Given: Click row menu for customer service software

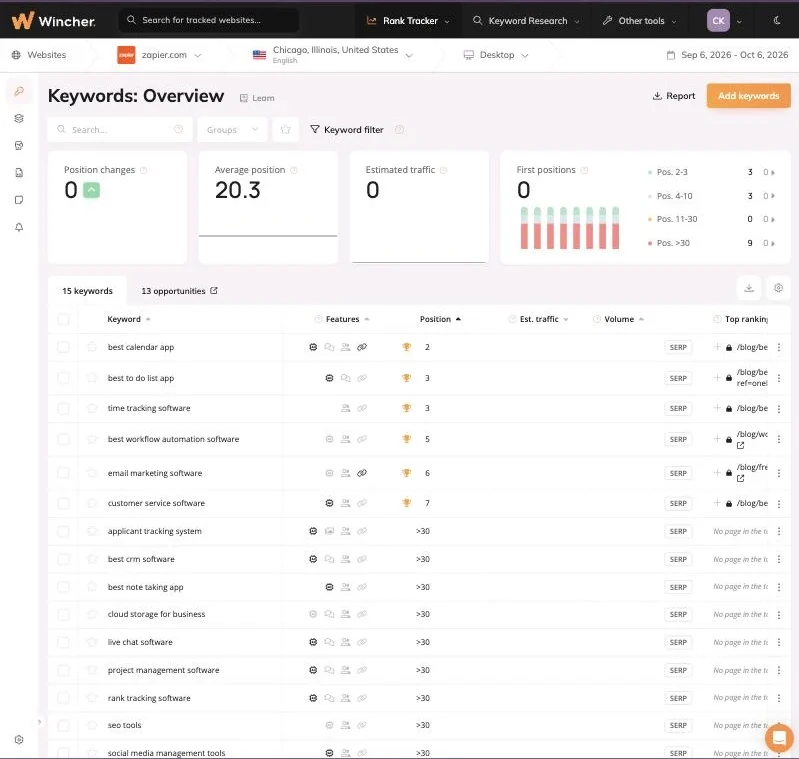Looking at the screenshot, I should [779, 503].
